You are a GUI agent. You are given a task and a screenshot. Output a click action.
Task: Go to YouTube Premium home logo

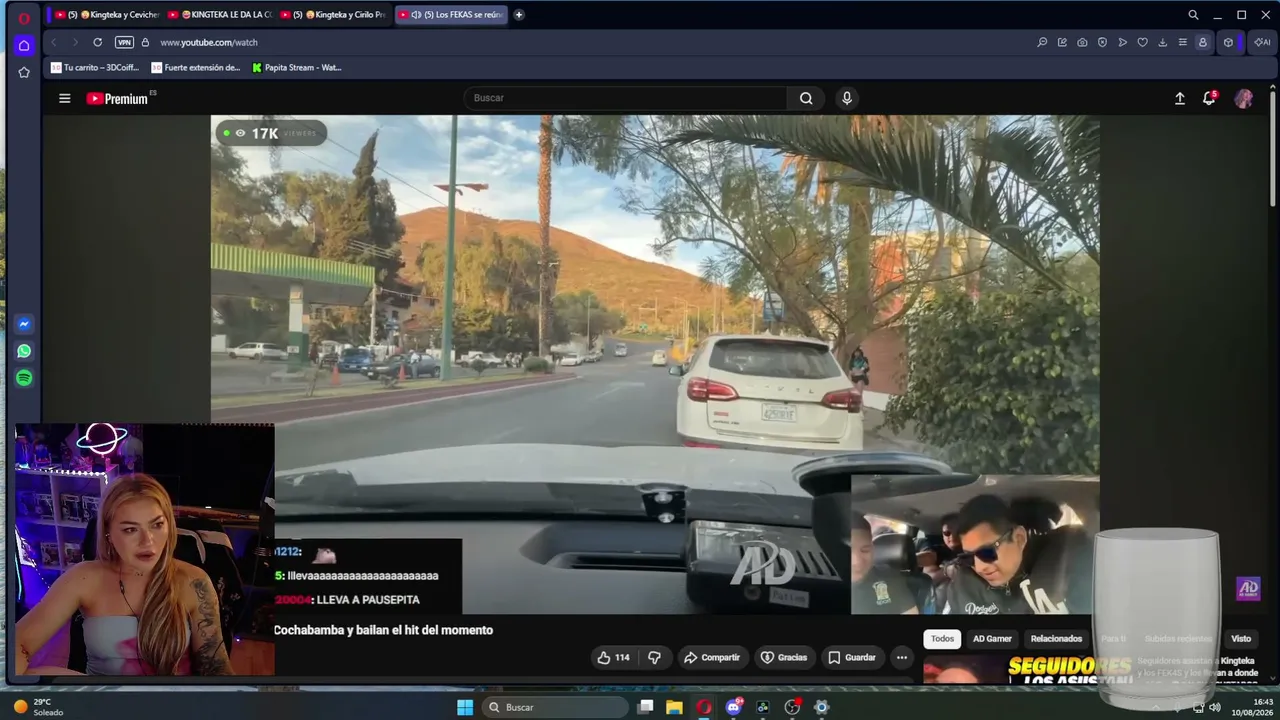pos(118,98)
